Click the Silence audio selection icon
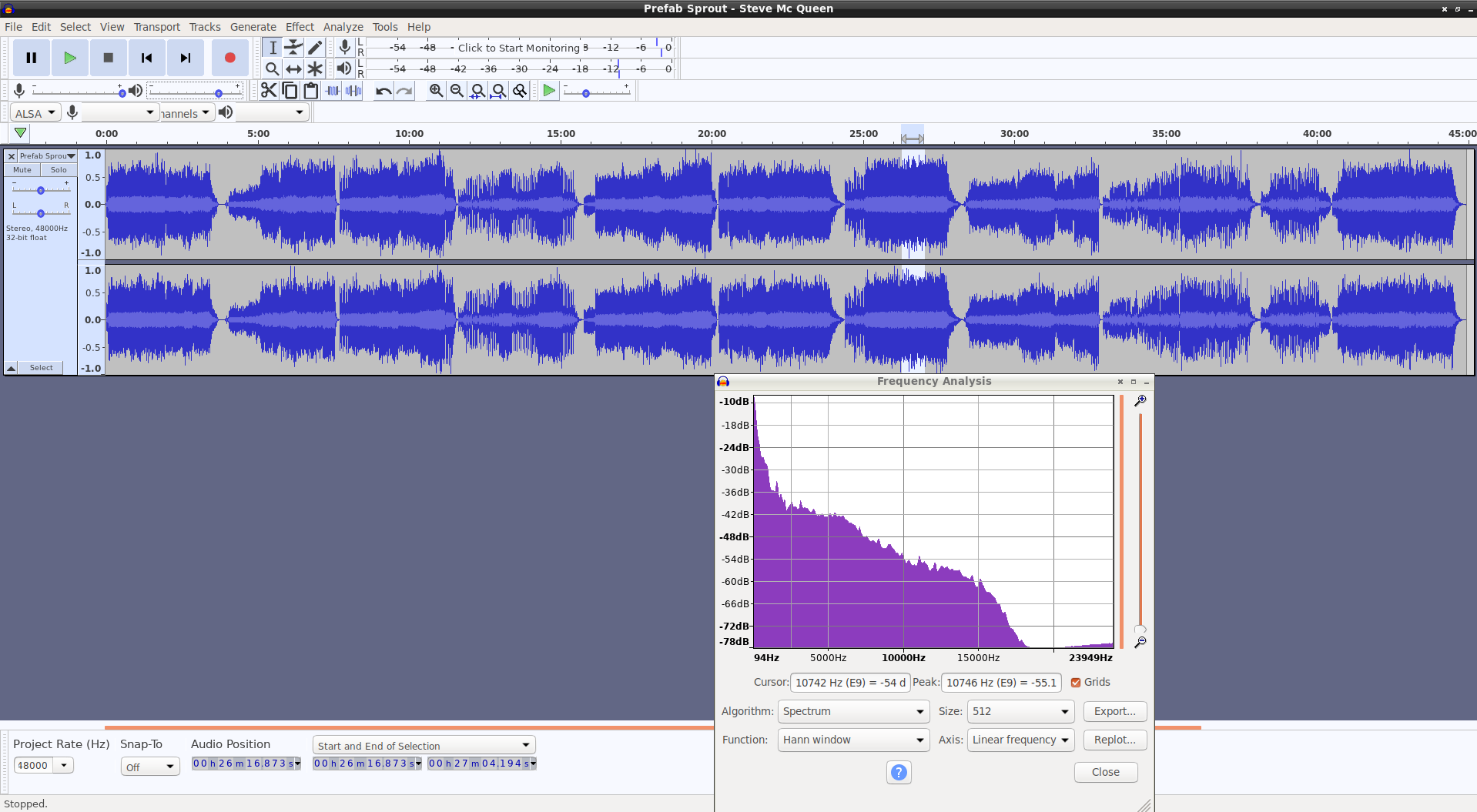 [353, 91]
